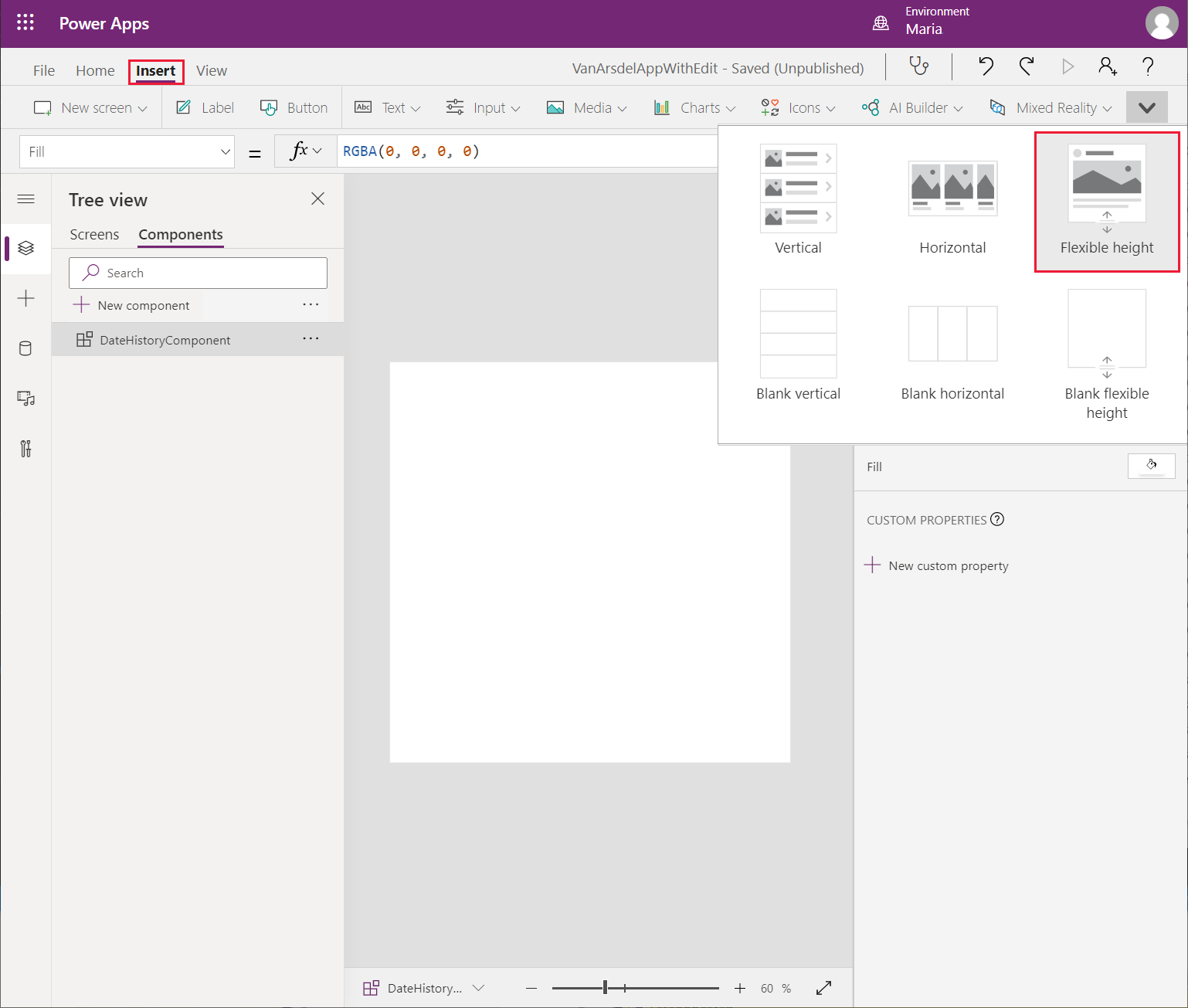Switch to the Home tab
Viewport: 1188px width, 1008px height.
coord(95,70)
